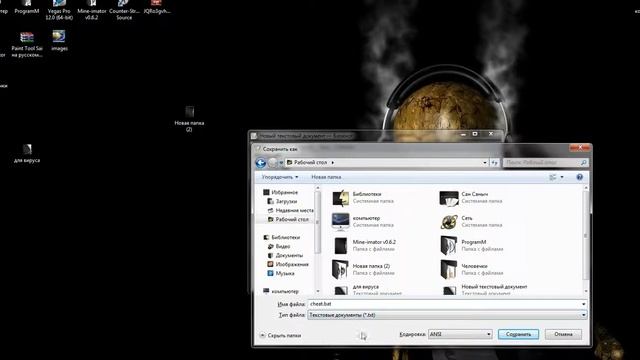The height and width of the screenshot is (360, 640).
Task: Select the Paint Tool Sai desktop icon
Action: (27, 45)
